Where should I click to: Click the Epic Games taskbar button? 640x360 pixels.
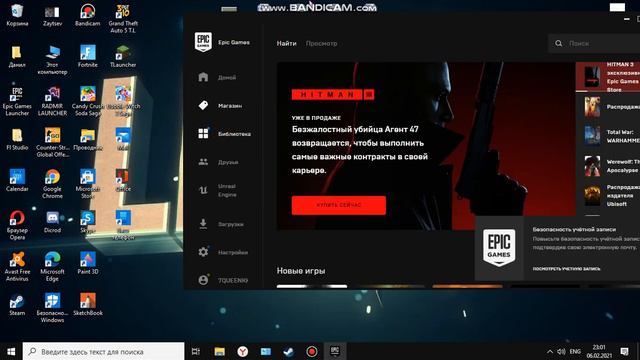335,351
